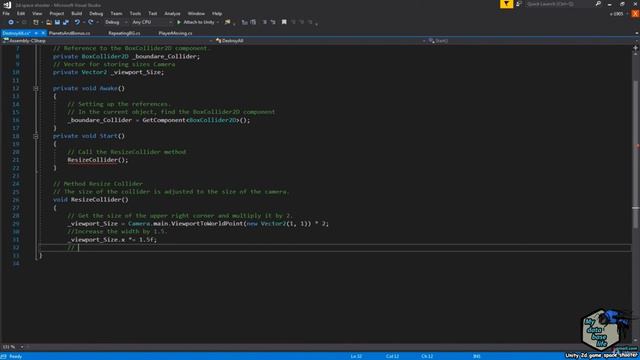
Task: Click the _viewport_Size.x *= 1.5f line
Action: pyautogui.click(x=112, y=240)
